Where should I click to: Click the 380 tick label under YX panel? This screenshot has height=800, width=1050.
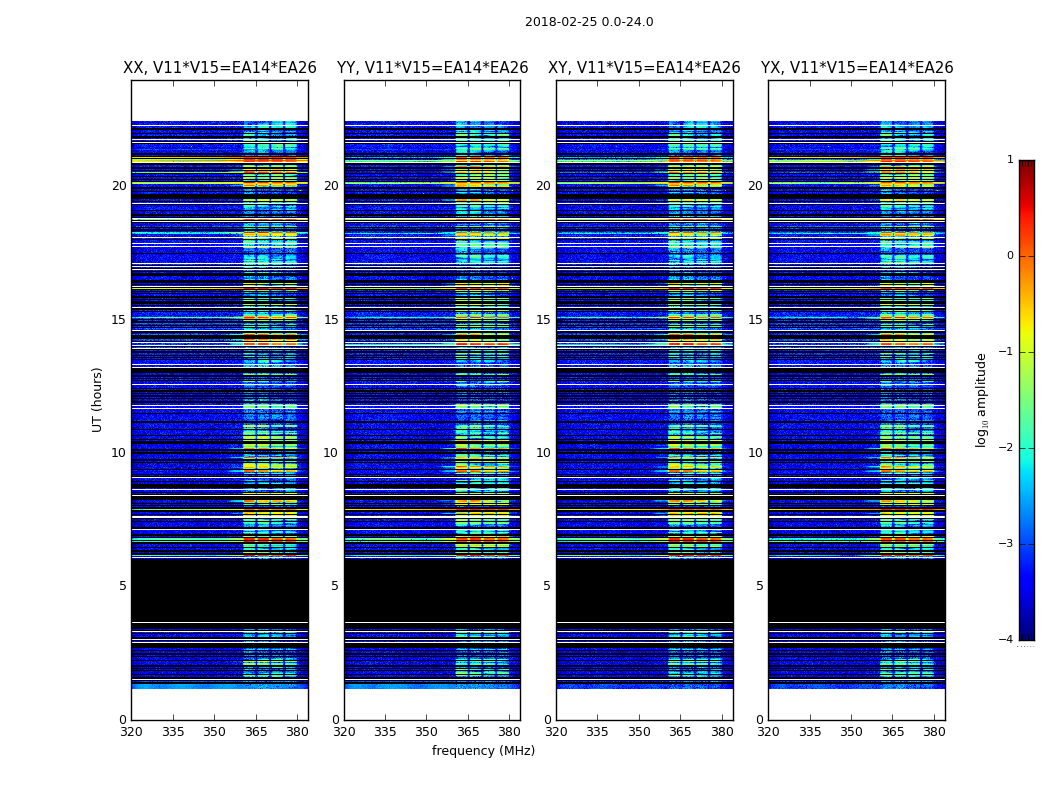(x=934, y=732)
